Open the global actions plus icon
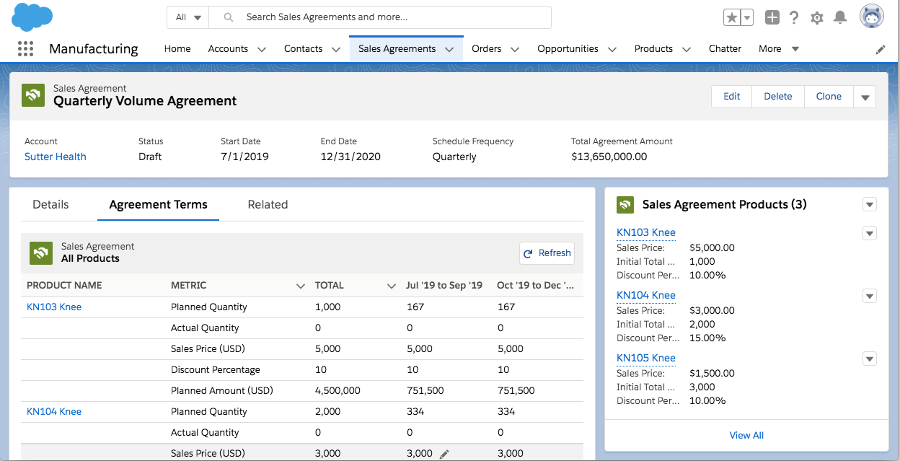900x461 pixels. click(772, 17)
